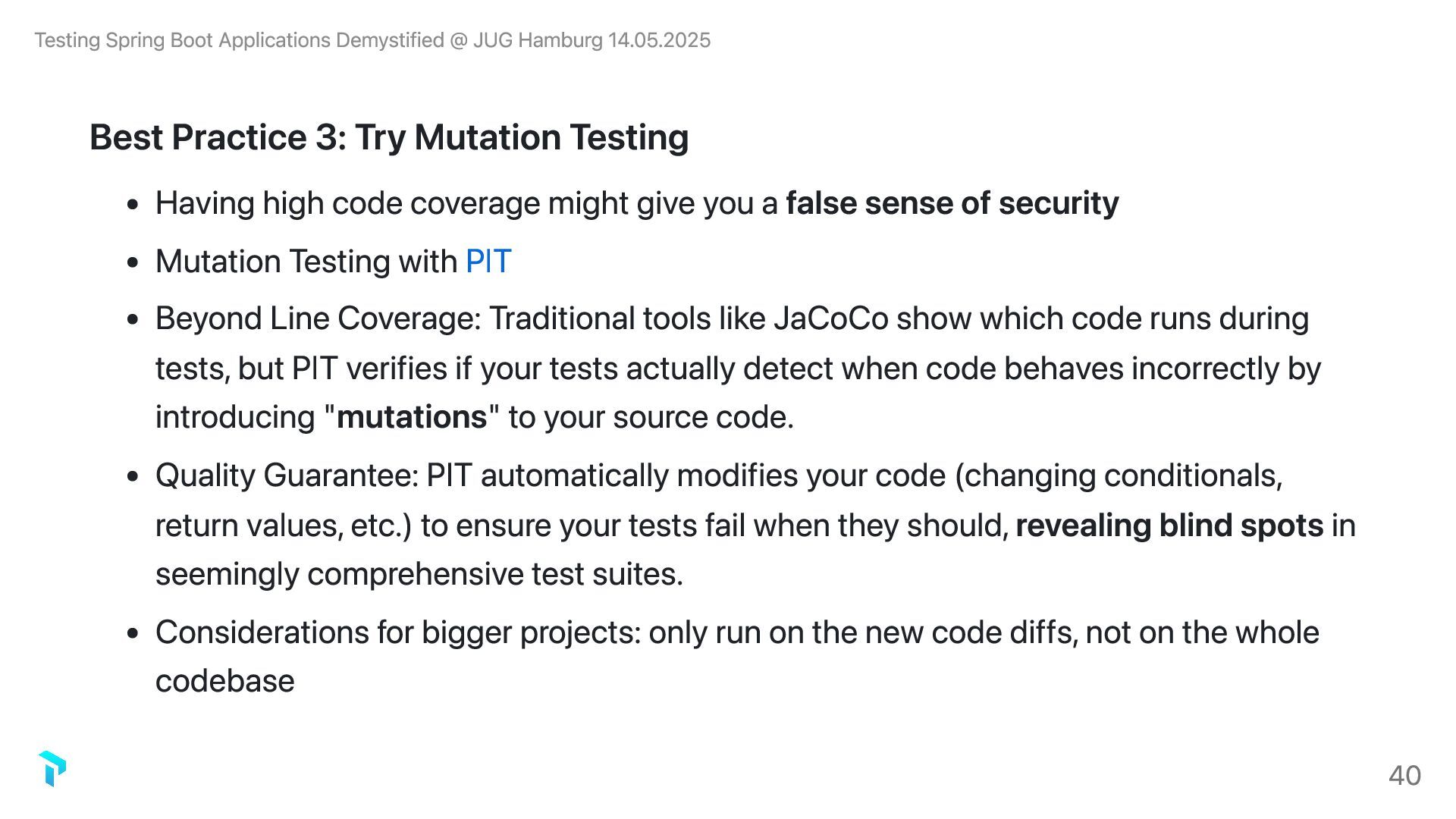Click the "Beyond Line Coverage" text
Viewport: 1456px width, 819px height.
(318, 318)
